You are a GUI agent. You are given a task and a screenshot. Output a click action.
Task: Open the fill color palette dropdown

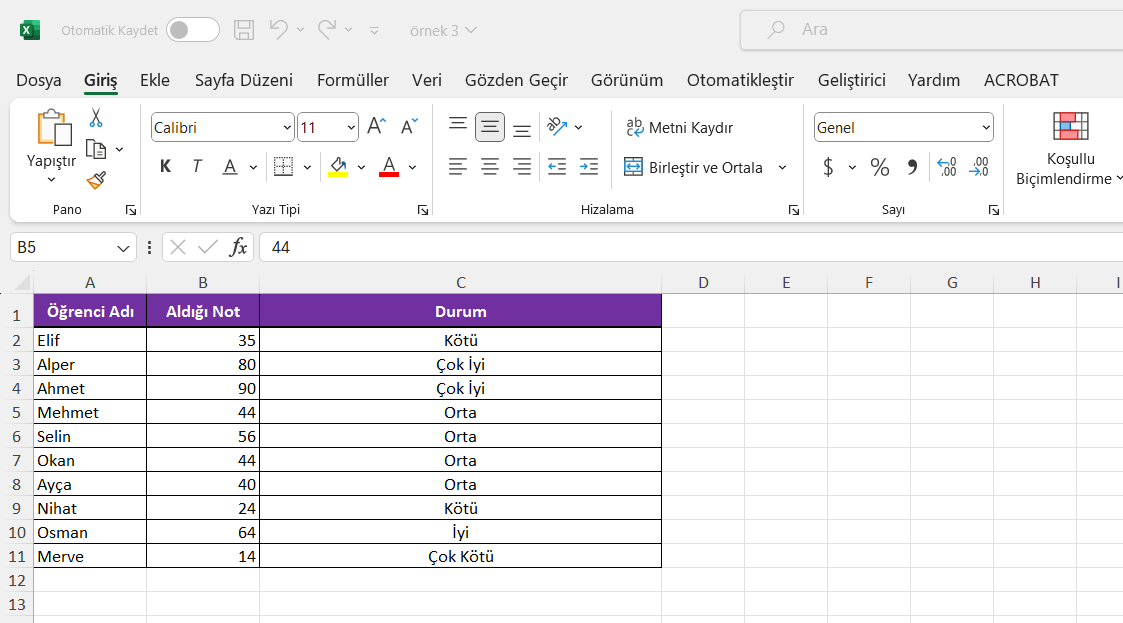(x=362, y=168)
